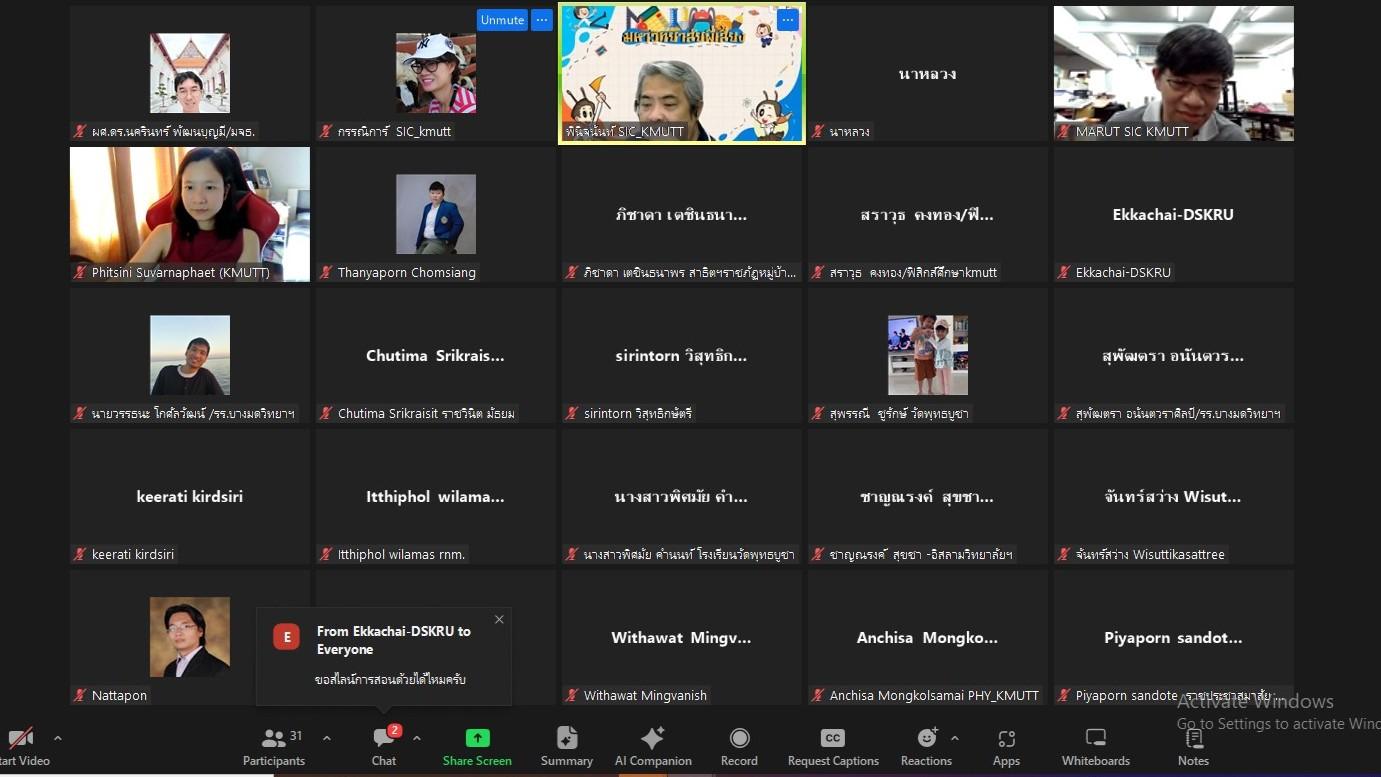Click the muted mic icon for Ekkachai-DSKRU
This screenshot has height=777, width=1381.
pos(1065,272)
